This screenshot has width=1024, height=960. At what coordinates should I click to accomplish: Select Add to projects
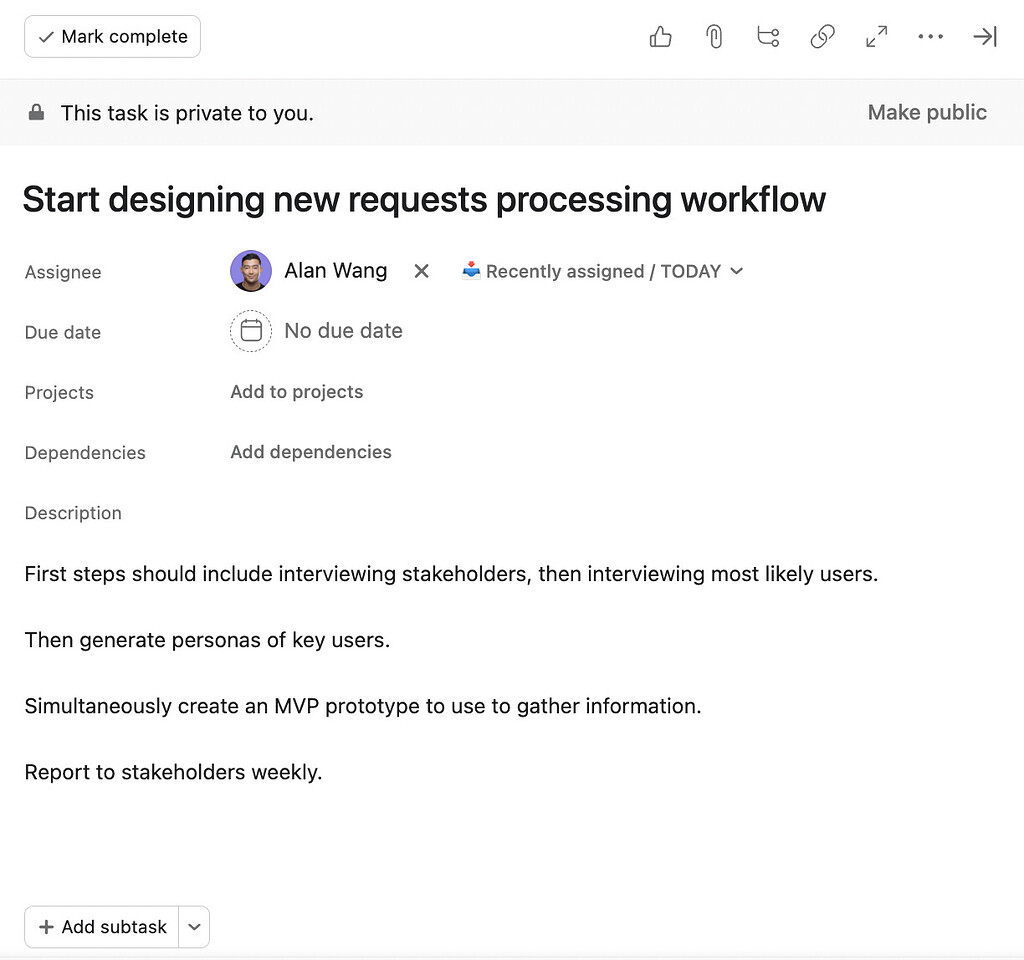click(296, 392)
